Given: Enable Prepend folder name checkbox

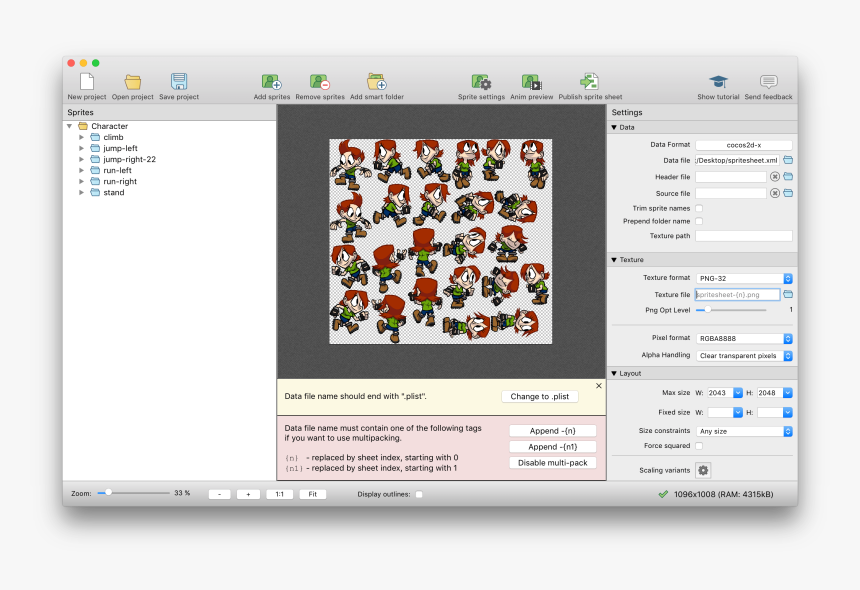Looking at the screenshot, I should pyautogui.click(x=699, y=221).
